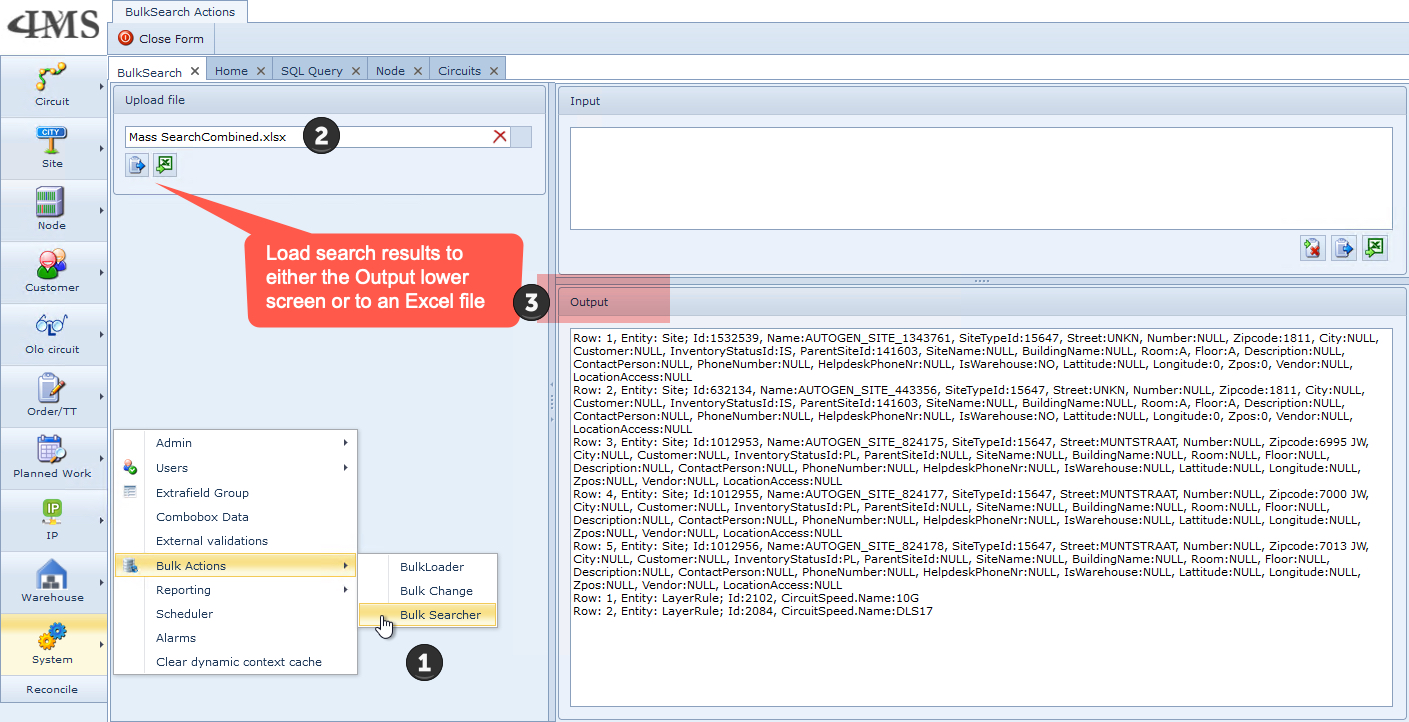
Task: Select Bulk Searcher from submenu
Action: [440, 615]
